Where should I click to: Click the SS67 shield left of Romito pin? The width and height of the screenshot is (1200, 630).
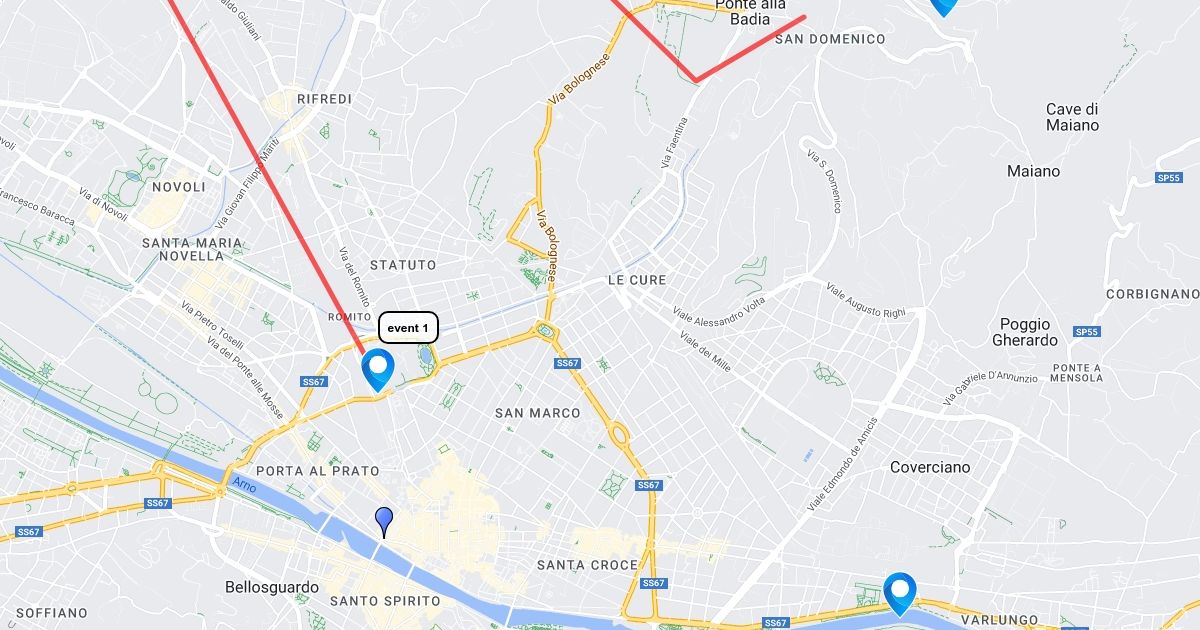click(x=314, y=382)
